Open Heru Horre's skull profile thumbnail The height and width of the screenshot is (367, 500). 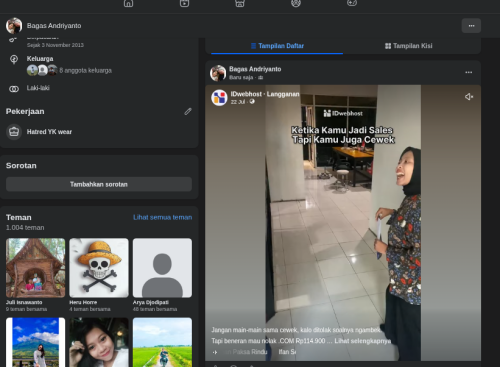[99, 268]
